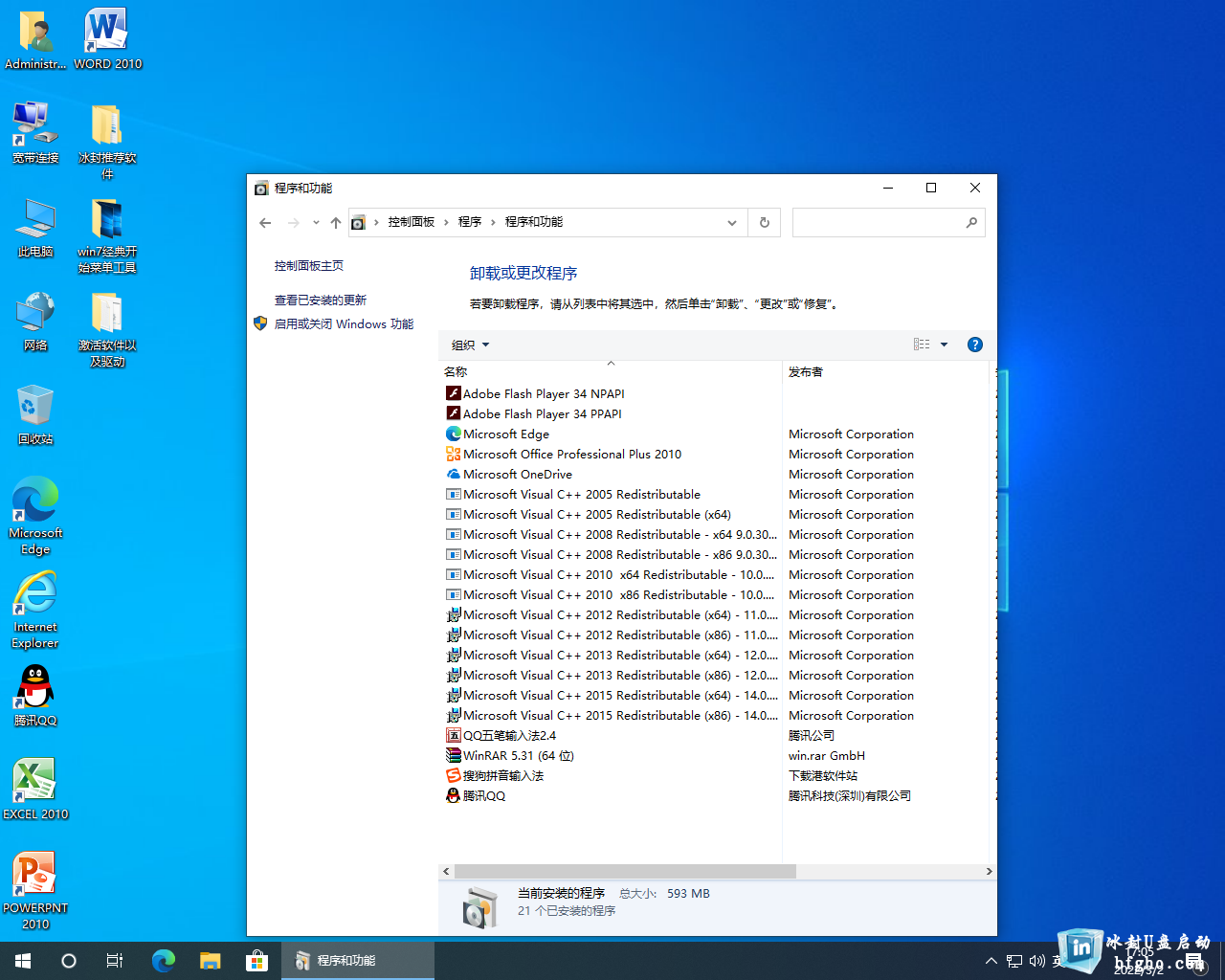Click the refresh button in address bar
Screen dimensions: 1225x980
pos(765,222)
